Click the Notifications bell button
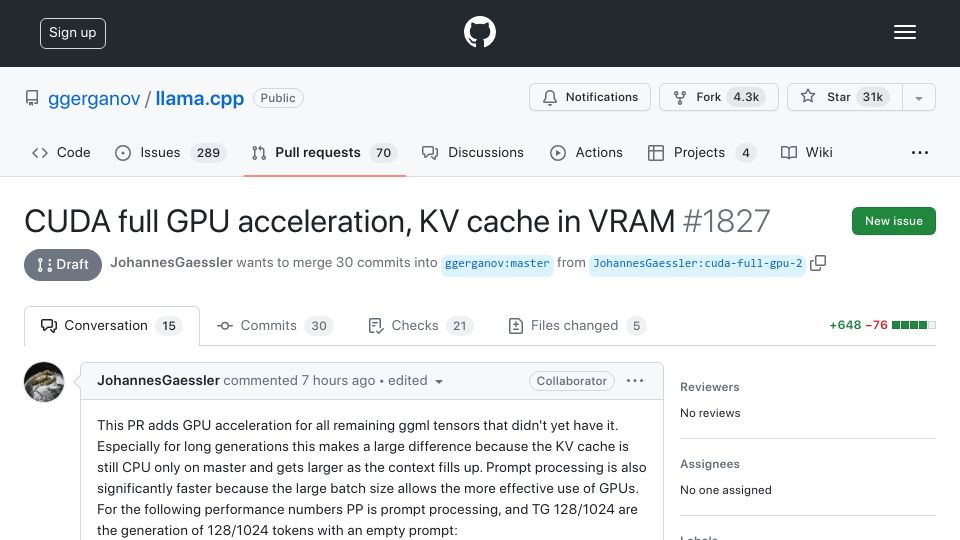960x540 pixels. [x=590, y=97]
